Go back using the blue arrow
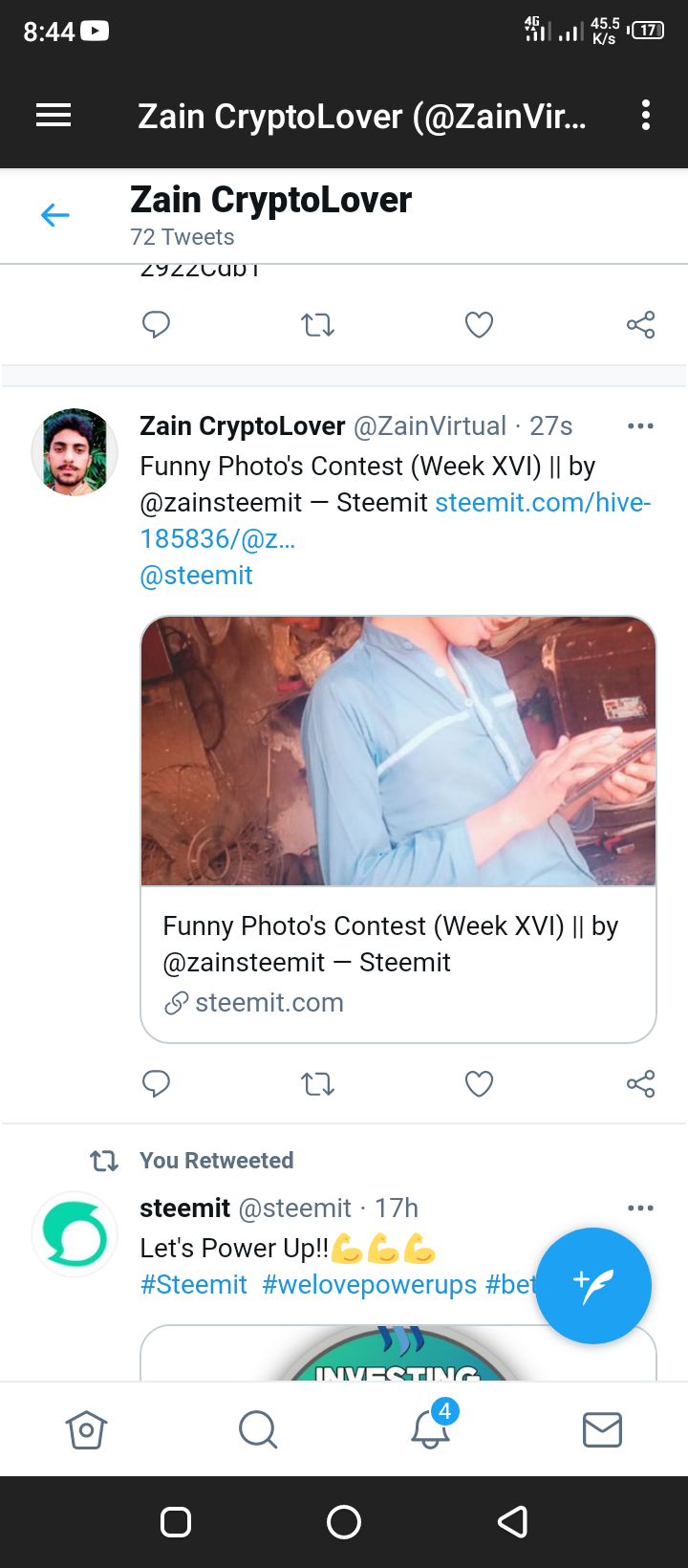Viewport: 688px width, 1568px height. point(55,215)
